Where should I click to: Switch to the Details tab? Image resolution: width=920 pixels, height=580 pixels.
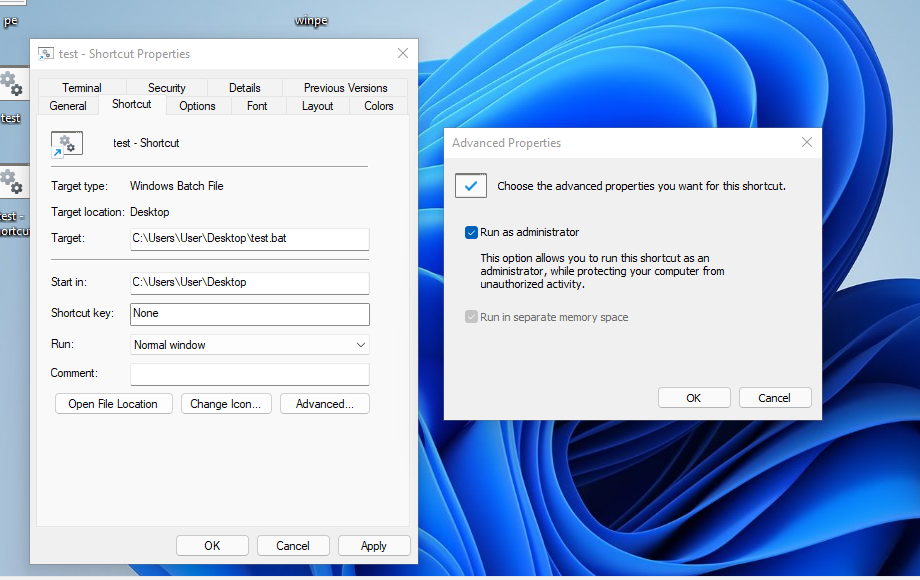(x=245, y=88)
